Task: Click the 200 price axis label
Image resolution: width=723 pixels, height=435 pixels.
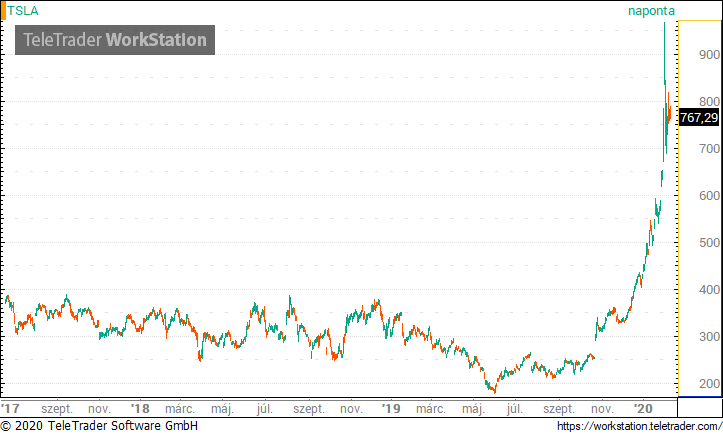Action: 709,384
